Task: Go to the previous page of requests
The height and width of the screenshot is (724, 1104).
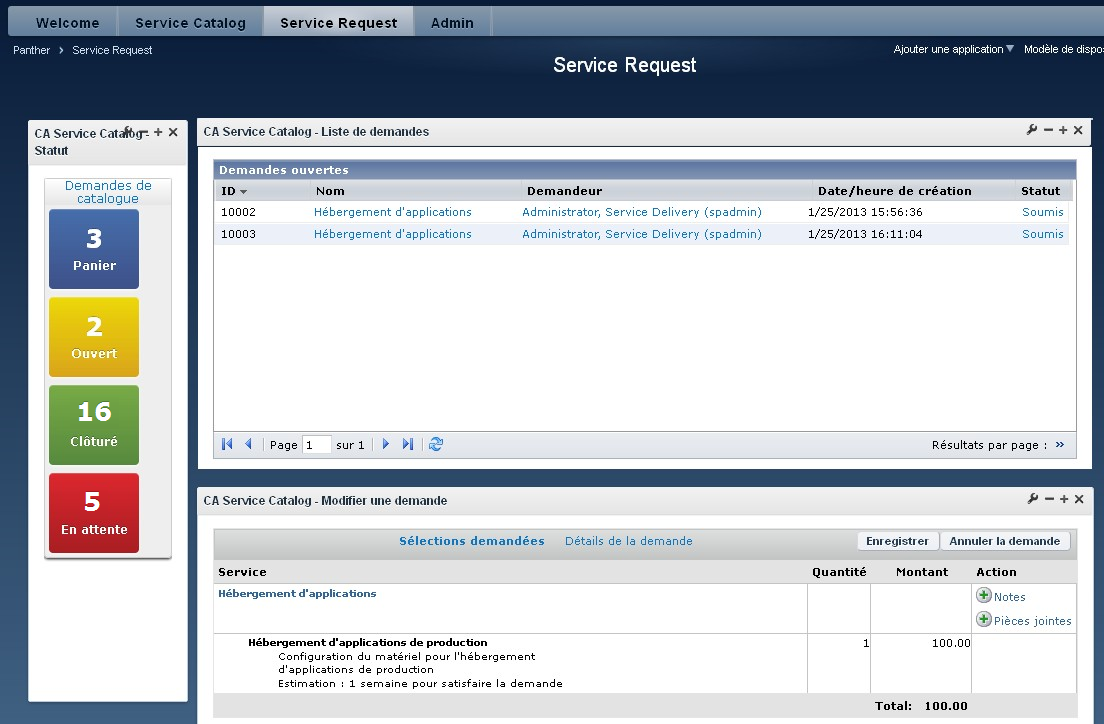Action: (x=248, y=444)
